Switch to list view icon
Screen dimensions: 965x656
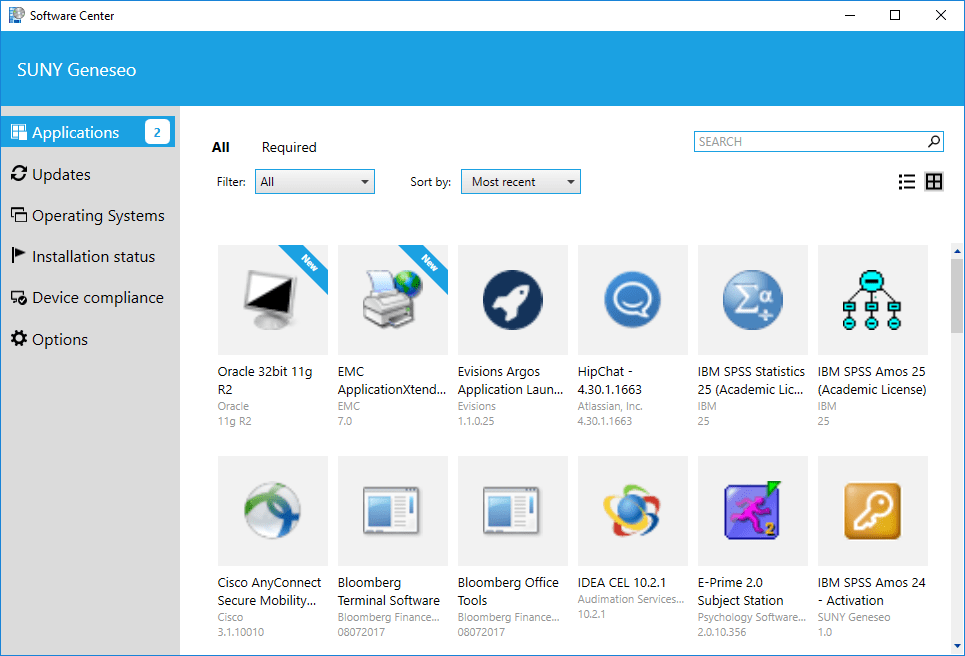pos(907,182)
